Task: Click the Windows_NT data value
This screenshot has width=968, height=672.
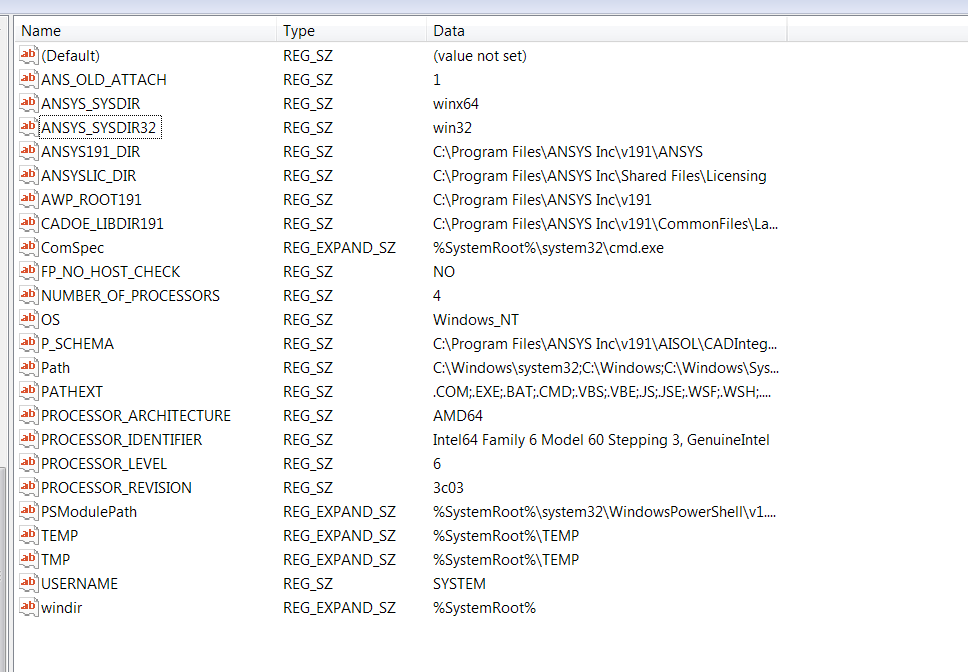Action: coord(476,320)
